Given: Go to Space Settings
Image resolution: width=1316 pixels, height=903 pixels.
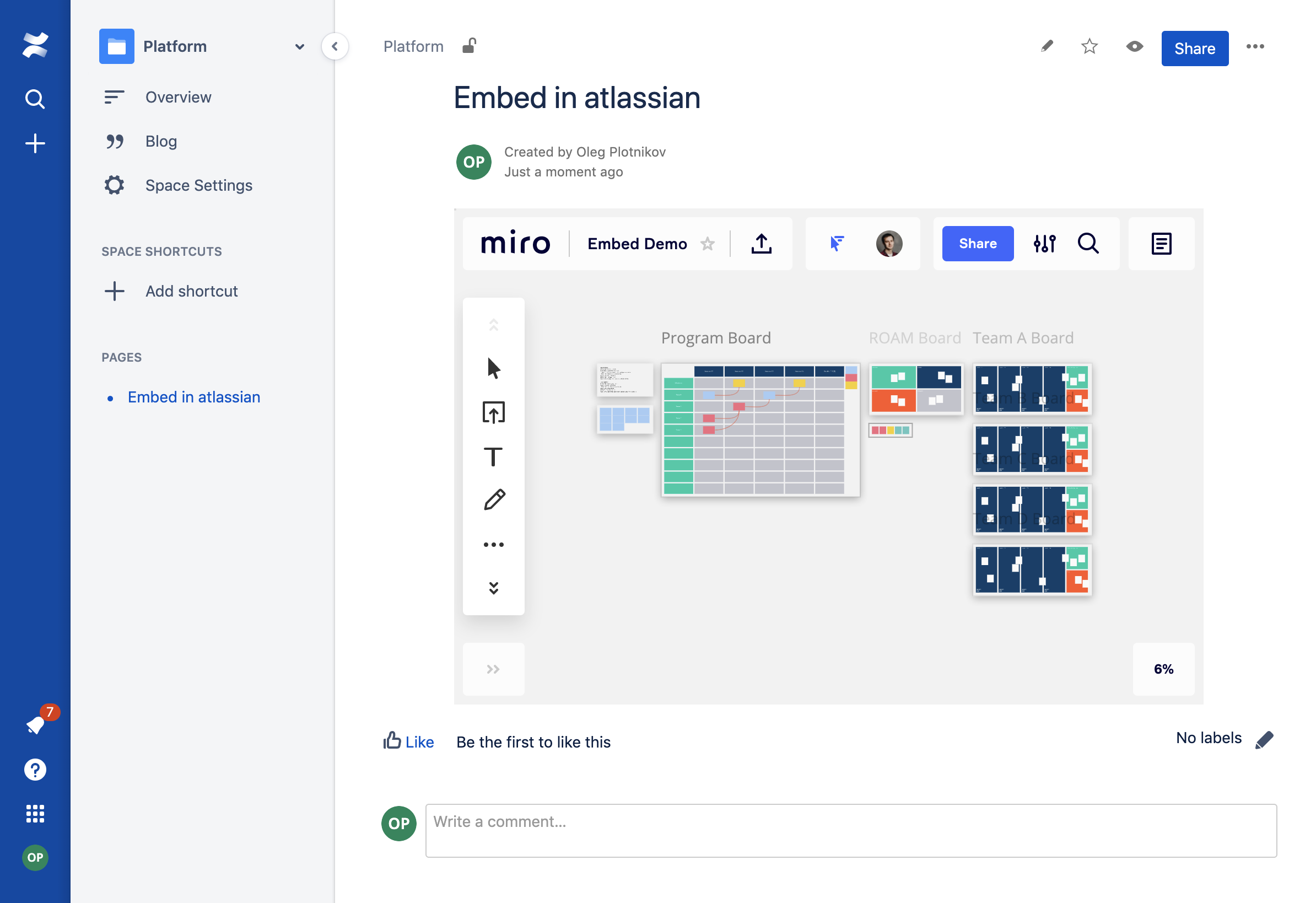Looking at the screenshot, I should [x=198, y=185].
